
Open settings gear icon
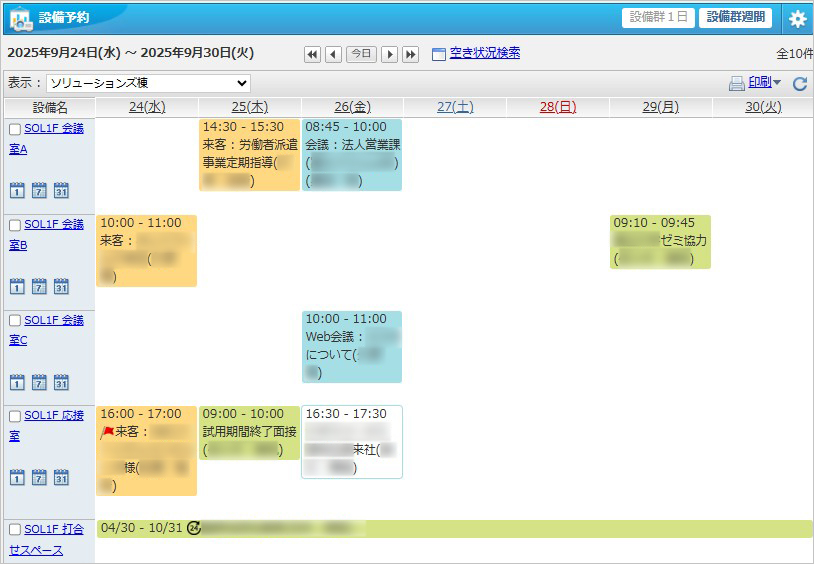[797, 18]
